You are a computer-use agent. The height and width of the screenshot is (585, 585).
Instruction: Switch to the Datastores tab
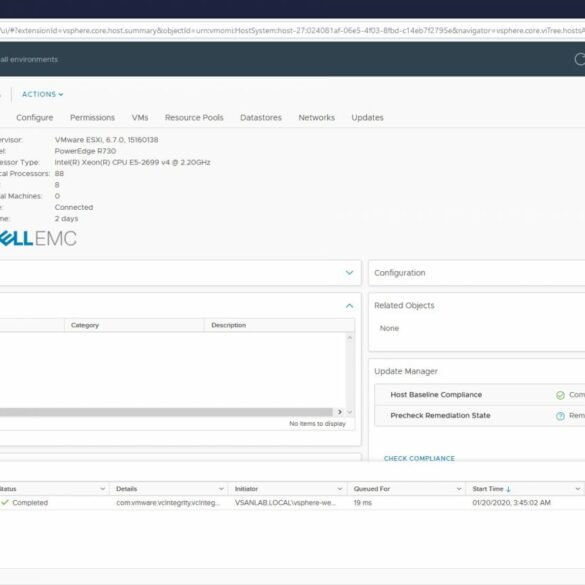click(261, 118)
